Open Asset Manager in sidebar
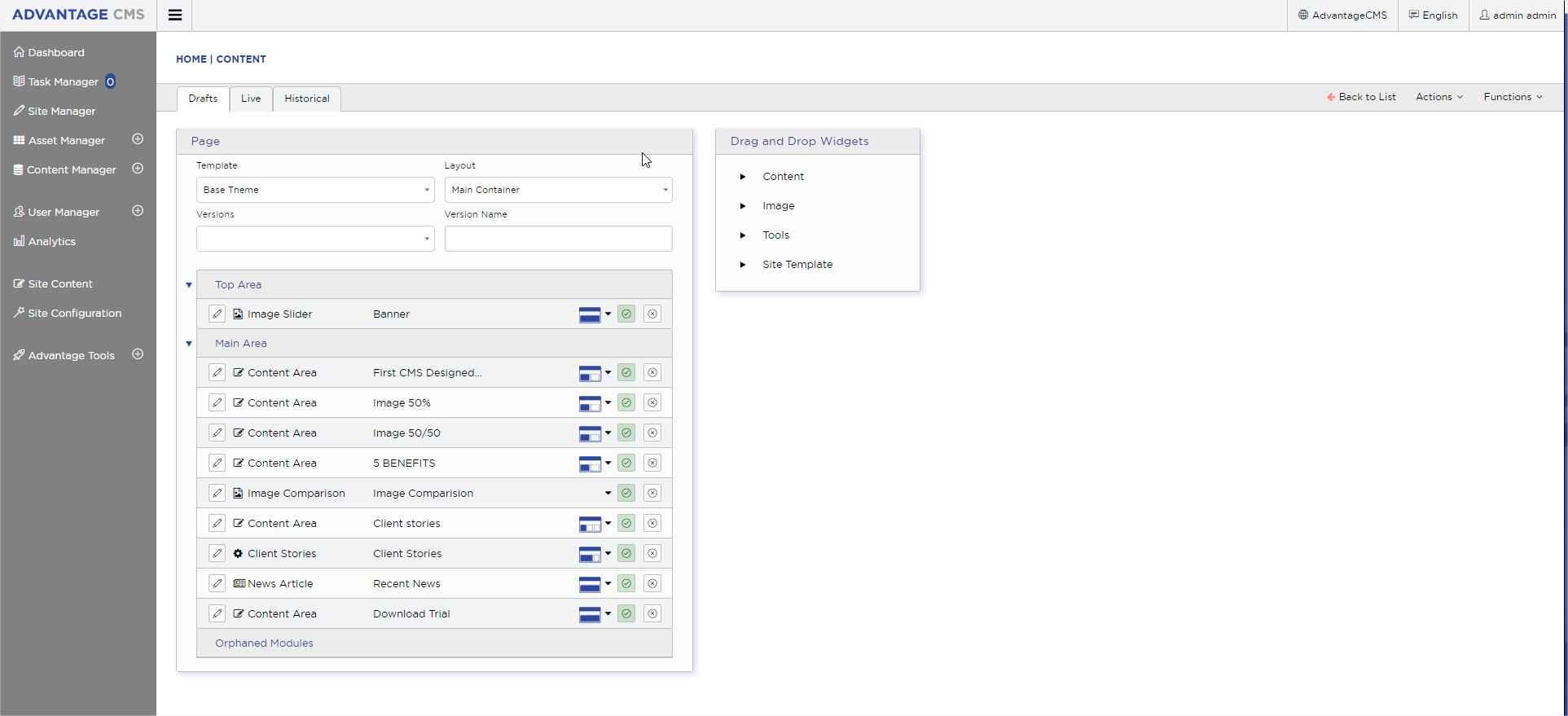This screenshot has height=716, width=1568. click(x=59, y=140)
